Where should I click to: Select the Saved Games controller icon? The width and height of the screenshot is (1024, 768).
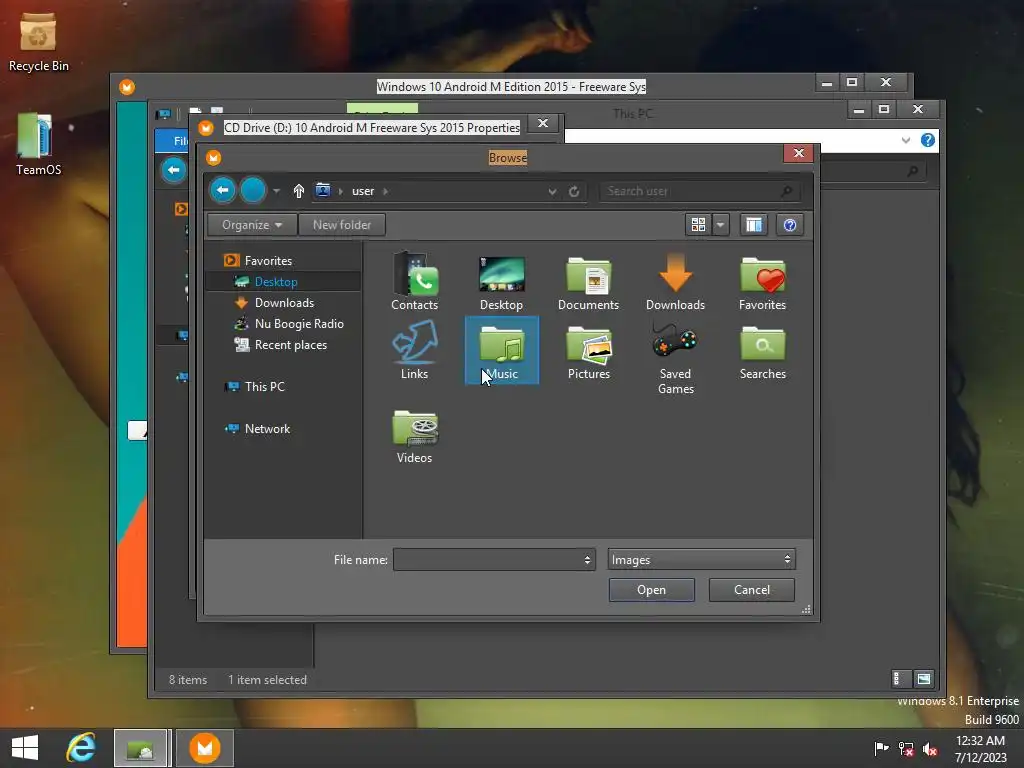[x=675, y=359]
